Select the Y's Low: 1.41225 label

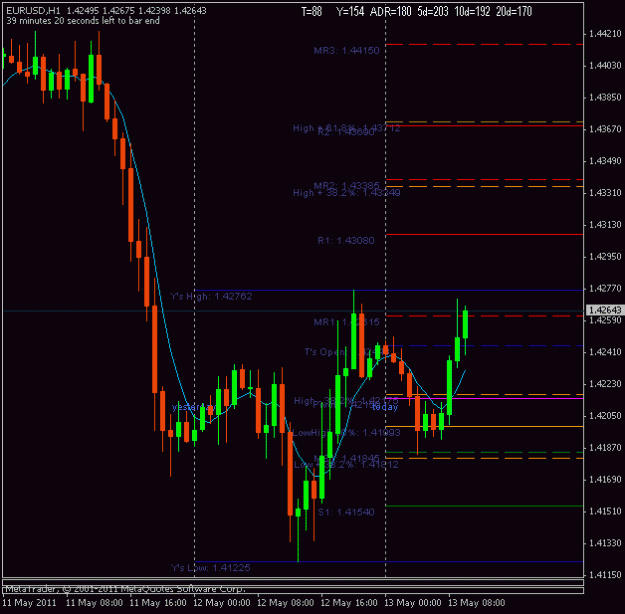pos(210,568)
